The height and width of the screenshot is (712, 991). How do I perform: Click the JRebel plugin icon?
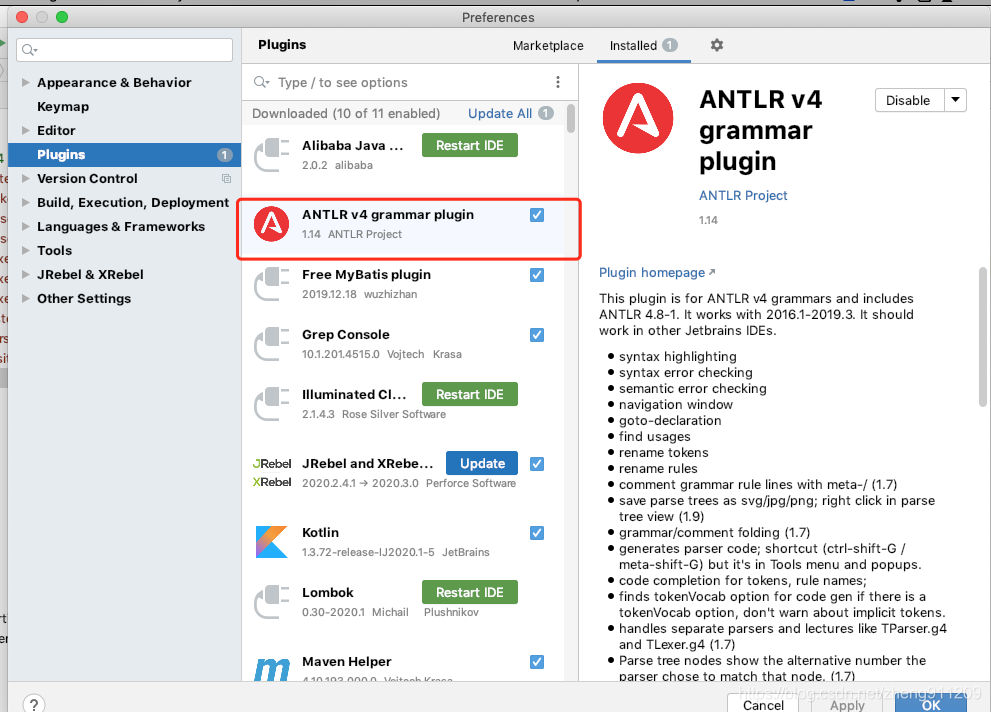pyautogui.click(x=271, y=472)
